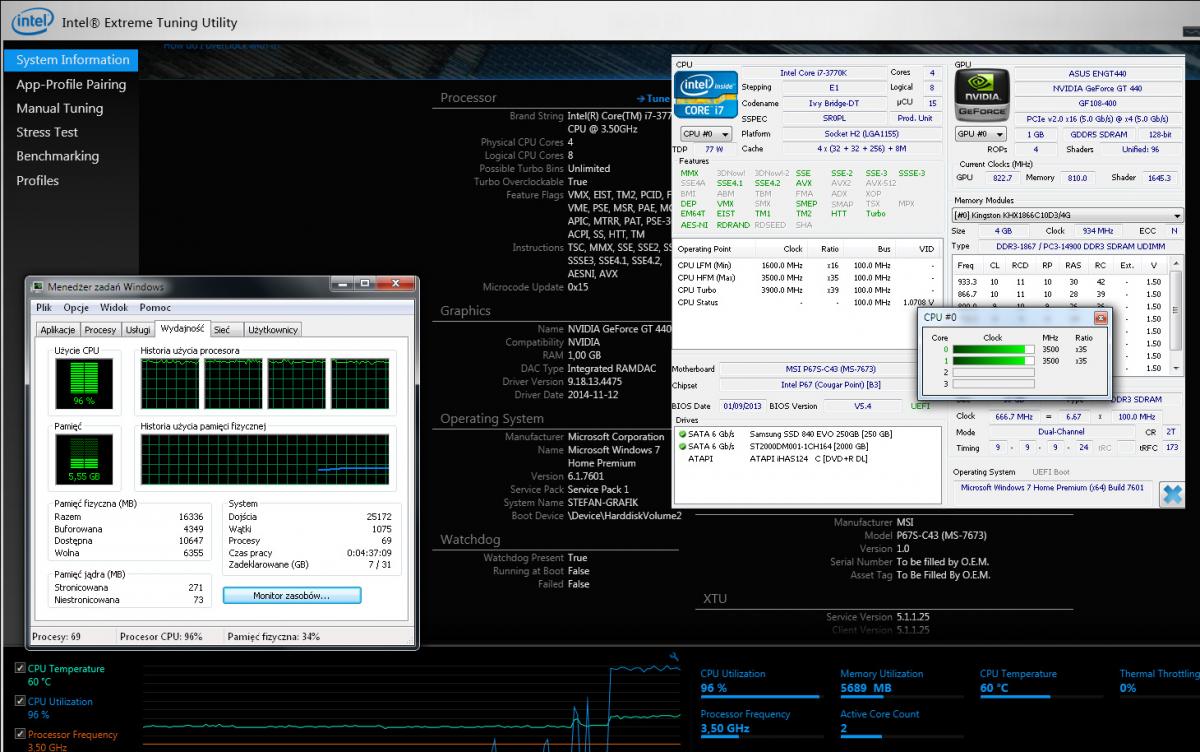Image resolution: width=1200 pixels, height=752 pixels.
Task: Click the Watchdog section heading
Action: 469,540
